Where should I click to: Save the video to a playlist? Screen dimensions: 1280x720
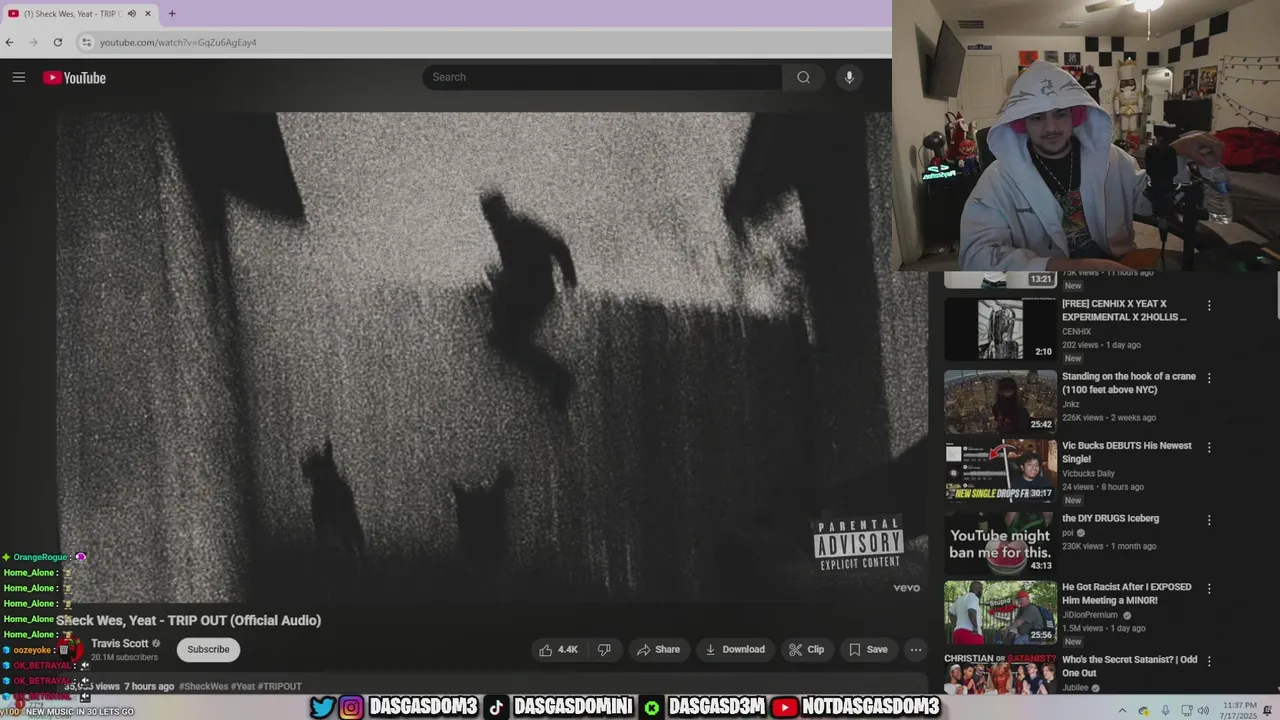tap(868, 649)
